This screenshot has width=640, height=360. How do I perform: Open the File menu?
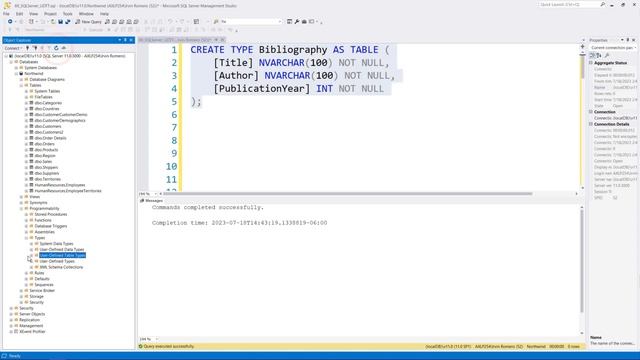pos(6,14)
